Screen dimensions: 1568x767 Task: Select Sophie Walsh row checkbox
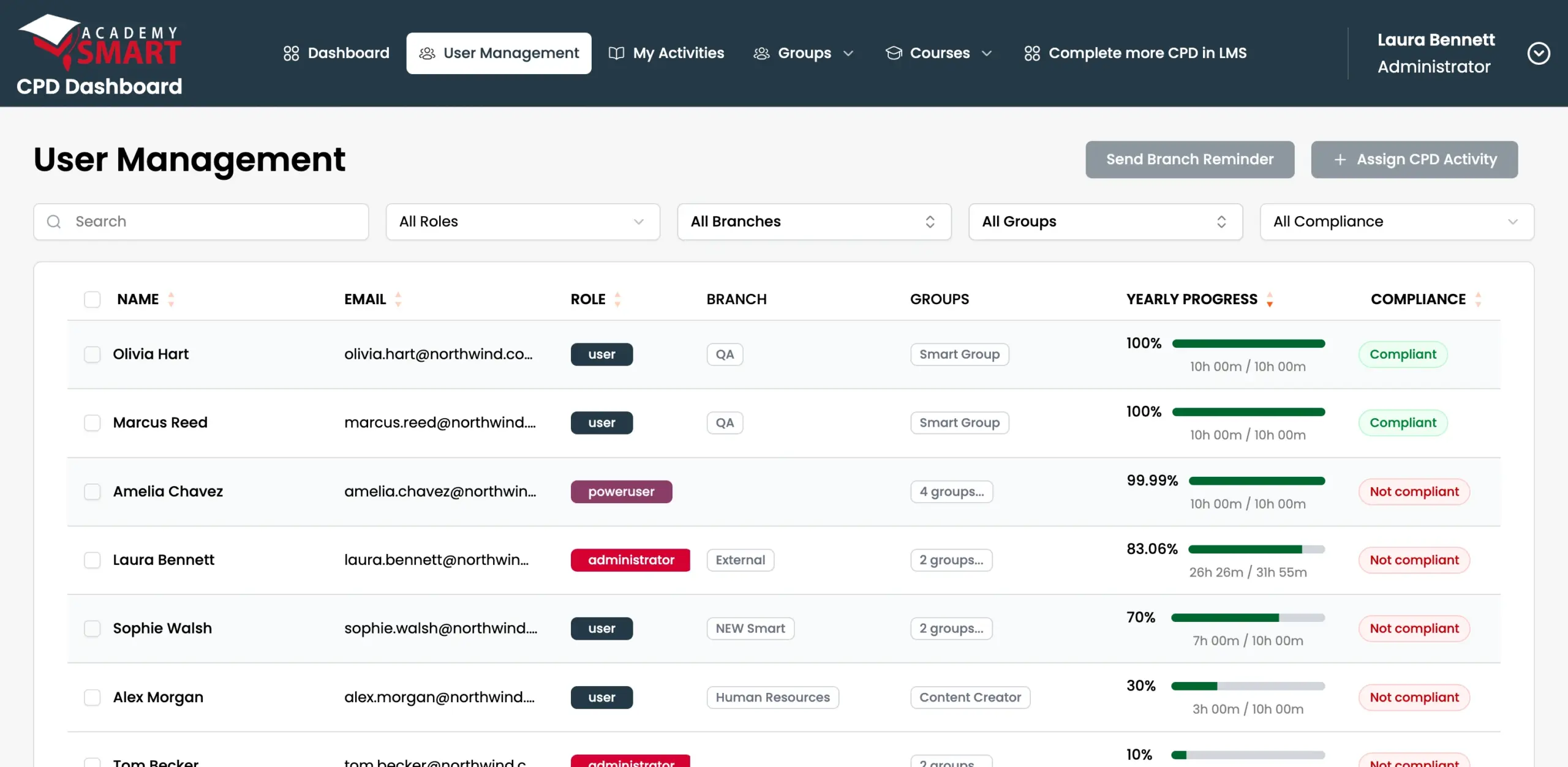92,629
